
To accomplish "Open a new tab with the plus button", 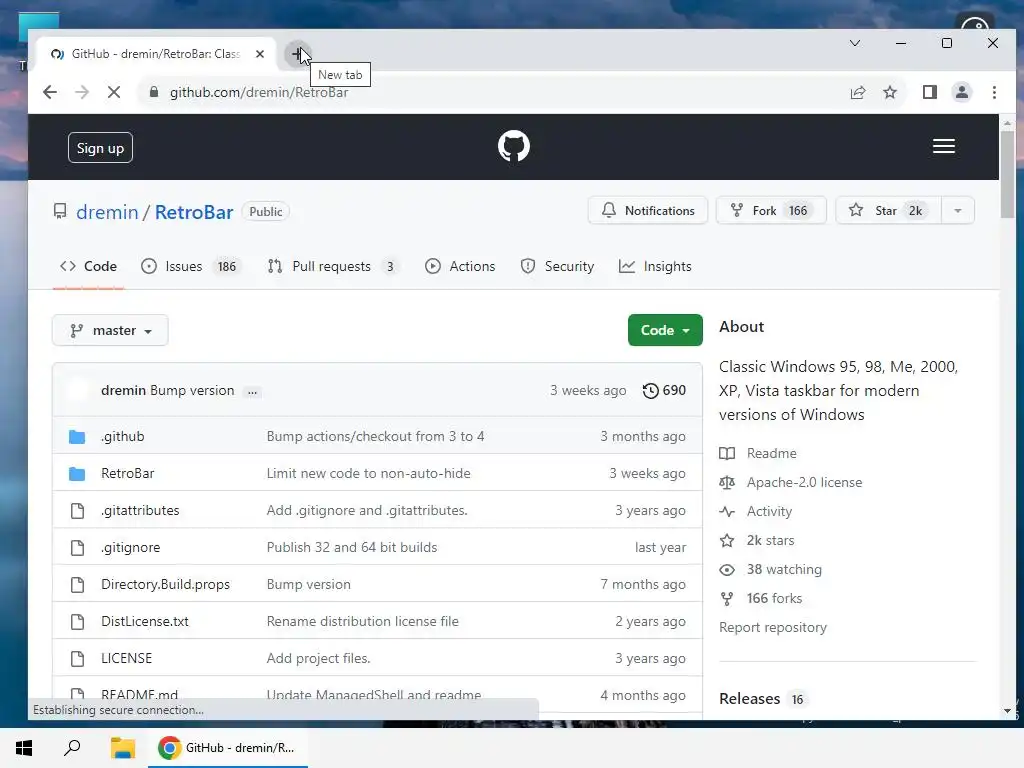I will tap(298, 54).
